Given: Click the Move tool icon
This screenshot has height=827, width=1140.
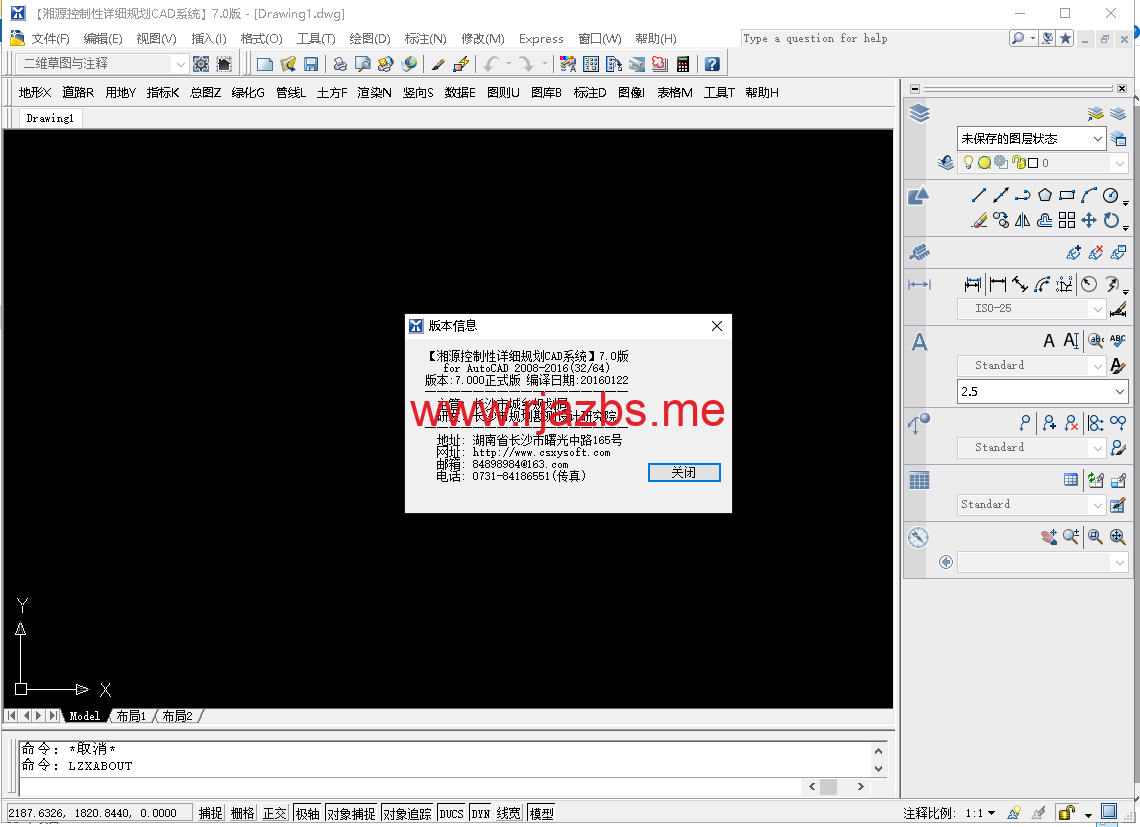Looking at the screenshot, I should pyautogui.click(x=1089, y=220).
